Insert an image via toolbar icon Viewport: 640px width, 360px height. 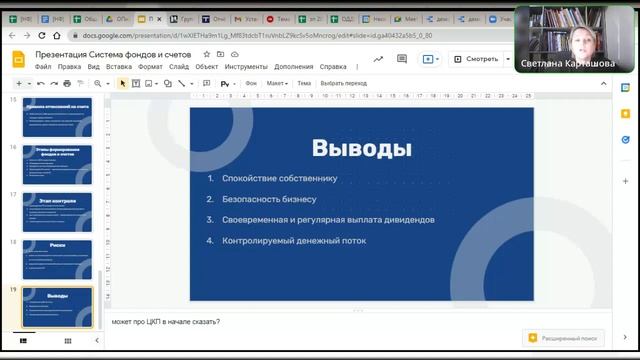point(149,83)
